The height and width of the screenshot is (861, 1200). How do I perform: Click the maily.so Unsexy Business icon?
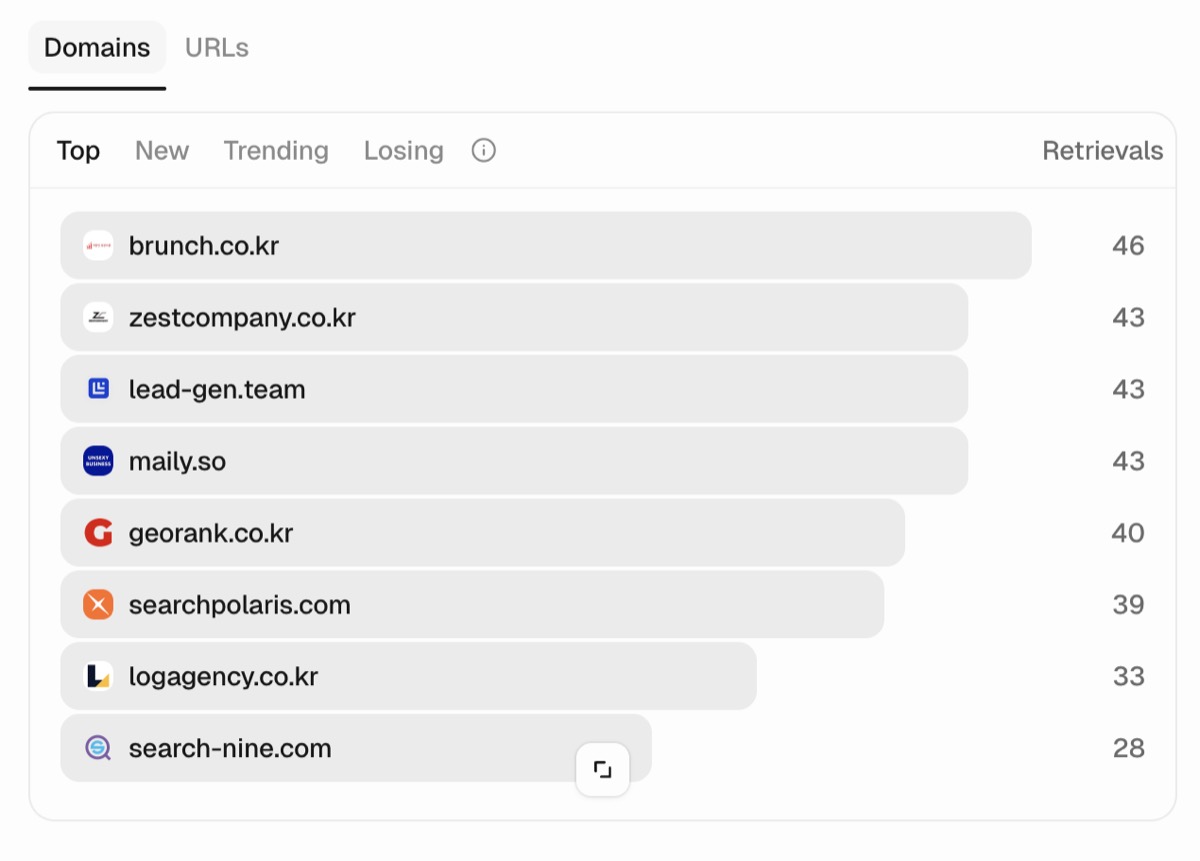98,461
